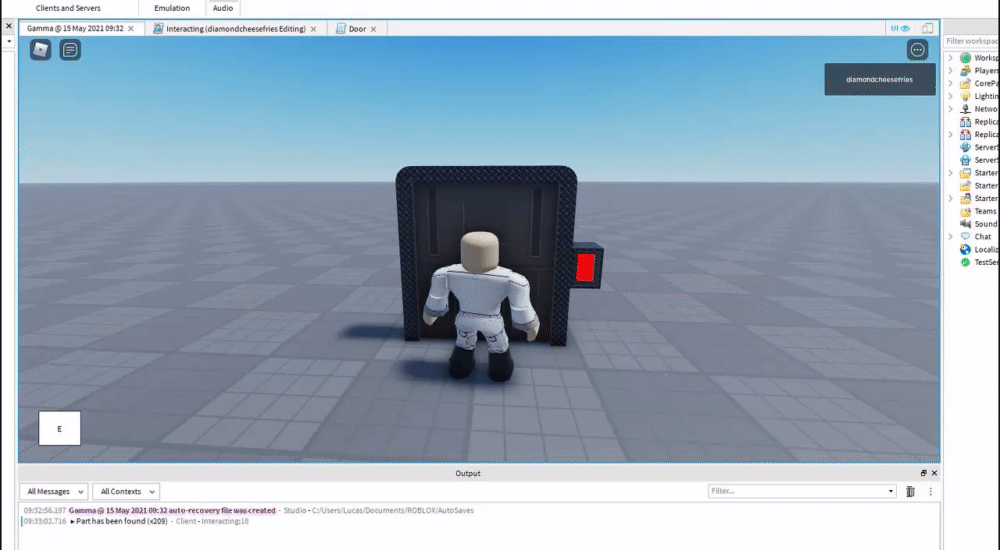Expand the NetworkClient node
Image resolution: width=1000 pixels, height=550 pixels.
[951, 109]
